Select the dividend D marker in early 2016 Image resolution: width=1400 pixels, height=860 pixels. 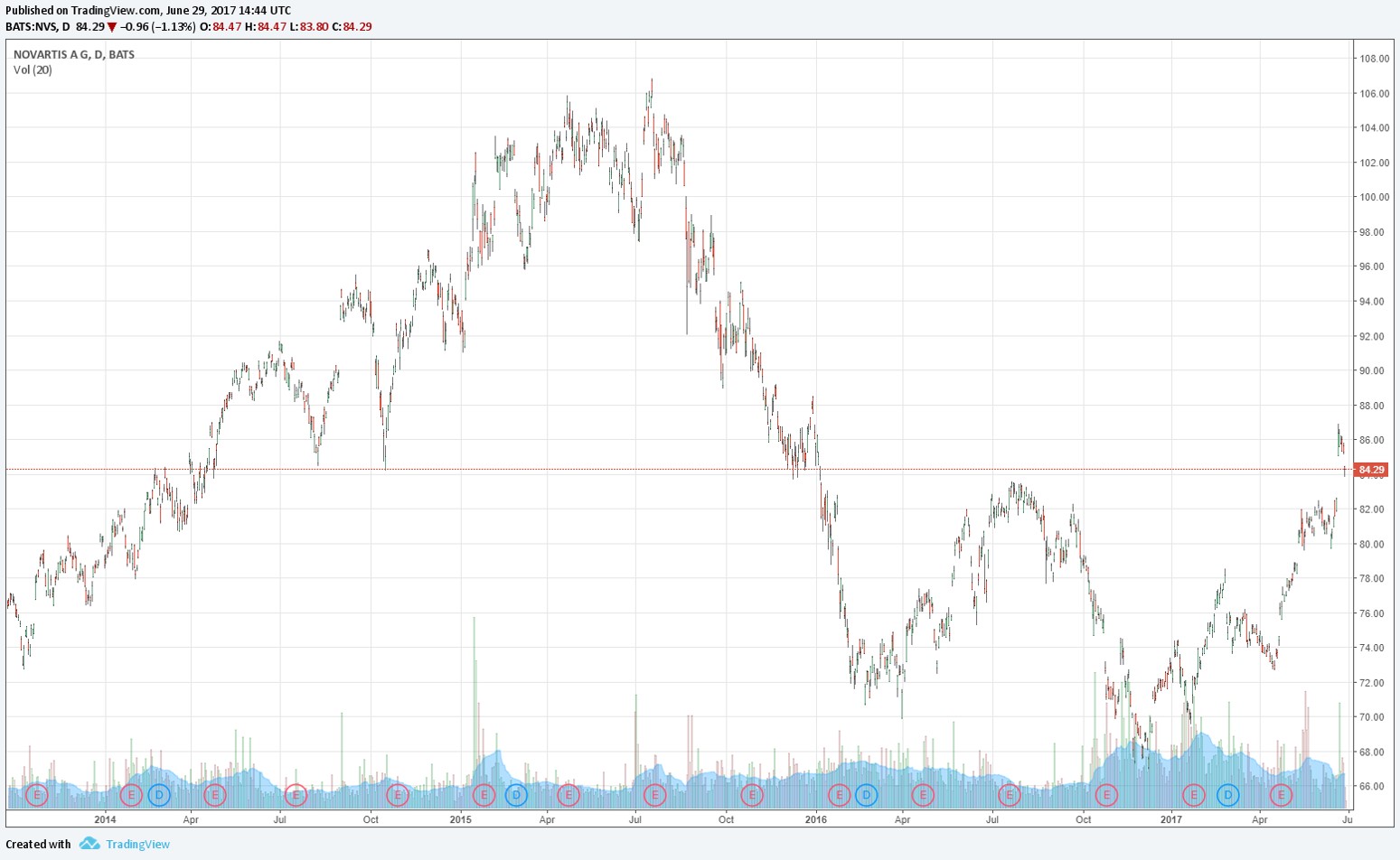tap(866, 795)
